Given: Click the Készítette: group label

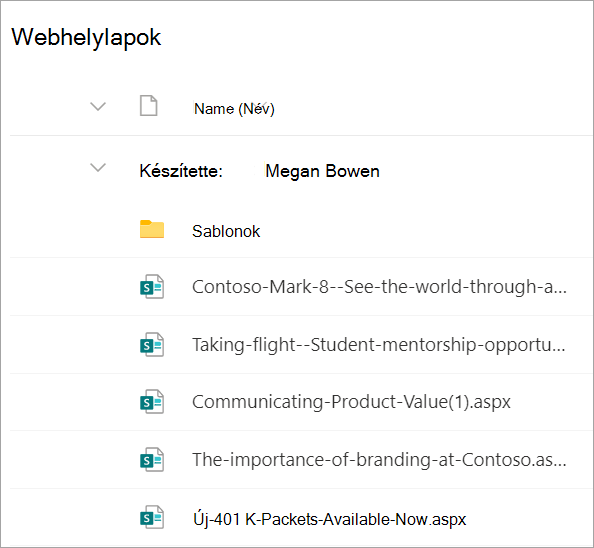Looking at the screenshot, I should pyautogui.click(x=181, y=171).
